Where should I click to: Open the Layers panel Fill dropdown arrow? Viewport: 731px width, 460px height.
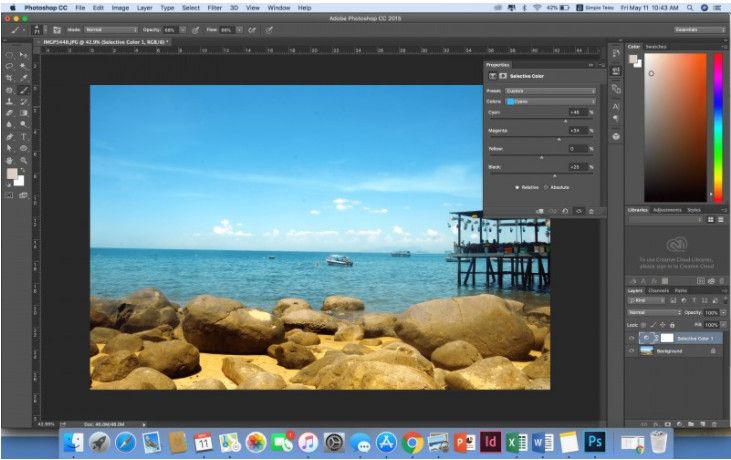pos(723,325)
